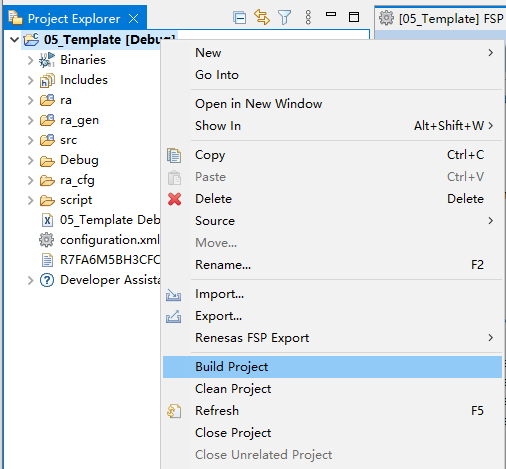Click the Developer Assistance question mark icon
Viewport: 506px width, 469px height.
tap(47, 280)
